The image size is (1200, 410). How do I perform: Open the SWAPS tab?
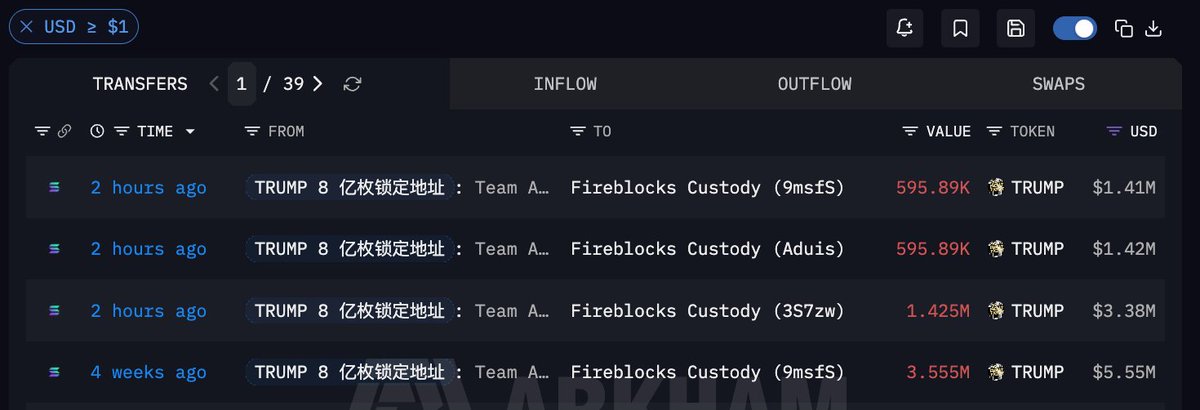click(1058, 84)
